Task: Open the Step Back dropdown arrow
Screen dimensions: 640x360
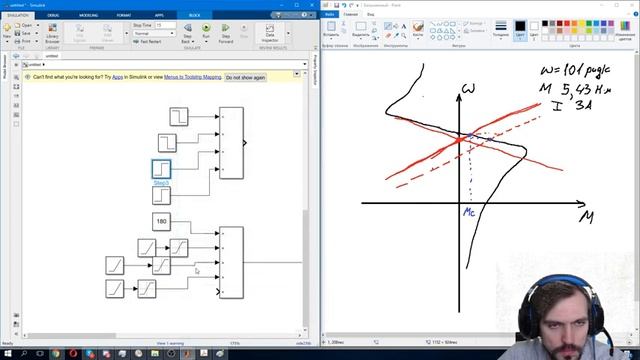Action: pyautogui.click(x=193, y=42)
